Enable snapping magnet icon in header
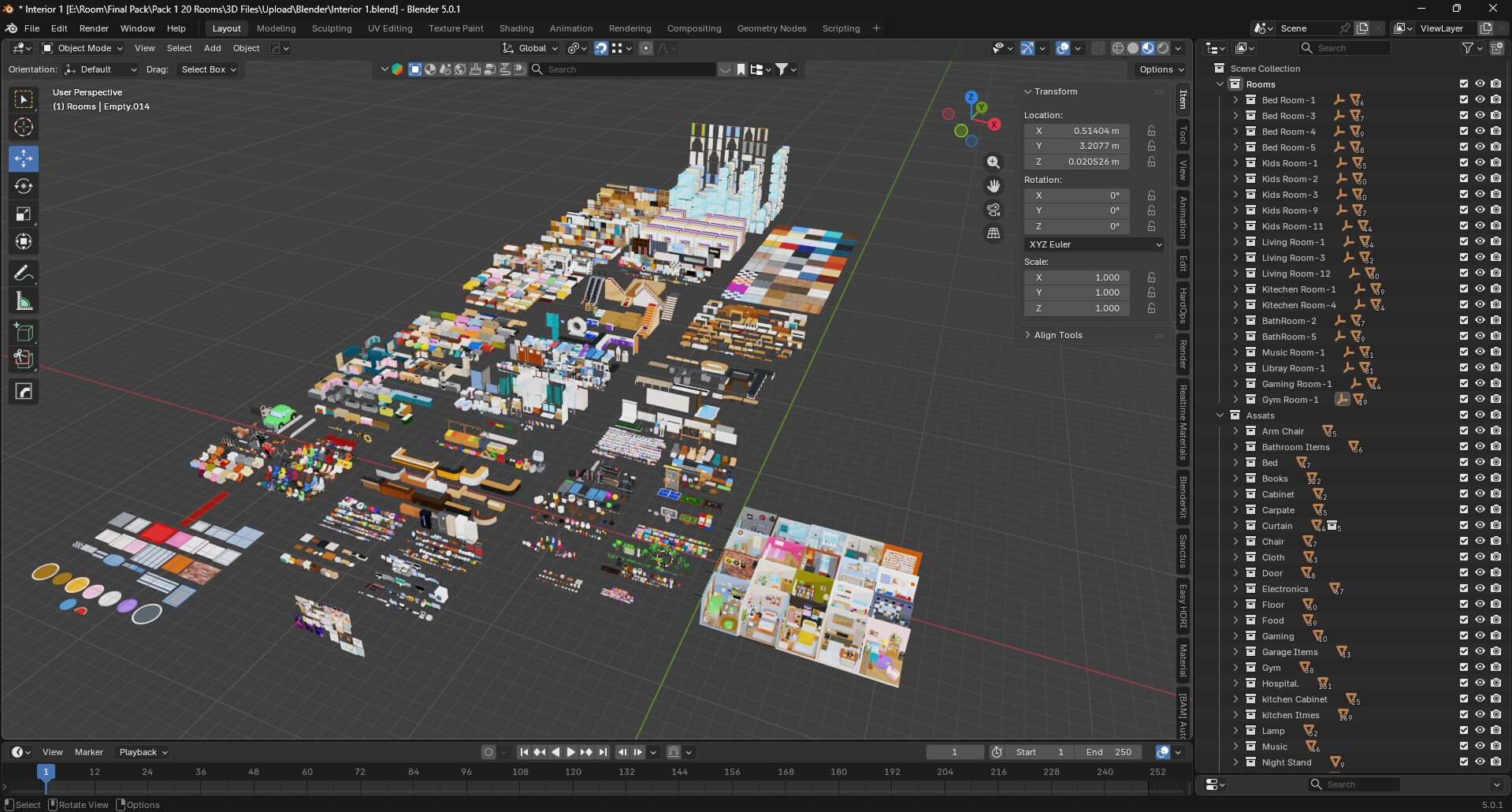 tap(601, 48)
